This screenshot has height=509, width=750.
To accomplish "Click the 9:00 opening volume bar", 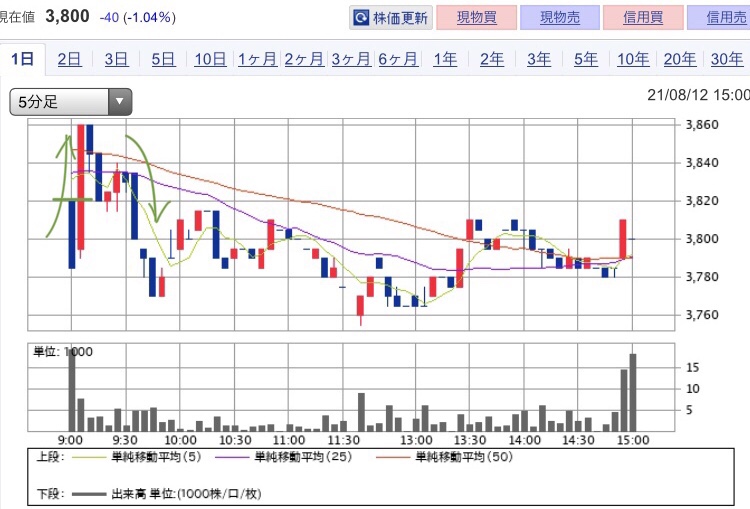I will pos(72,390).
